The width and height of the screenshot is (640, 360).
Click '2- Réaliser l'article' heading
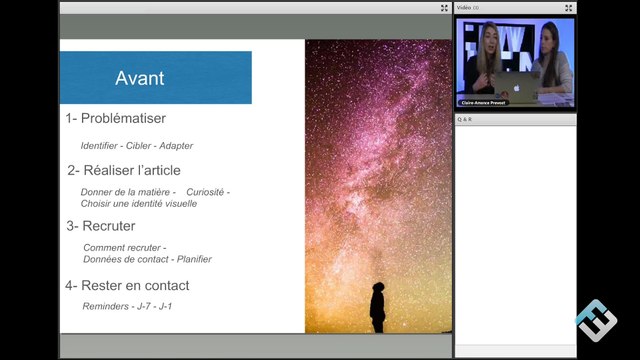[124, 170]
